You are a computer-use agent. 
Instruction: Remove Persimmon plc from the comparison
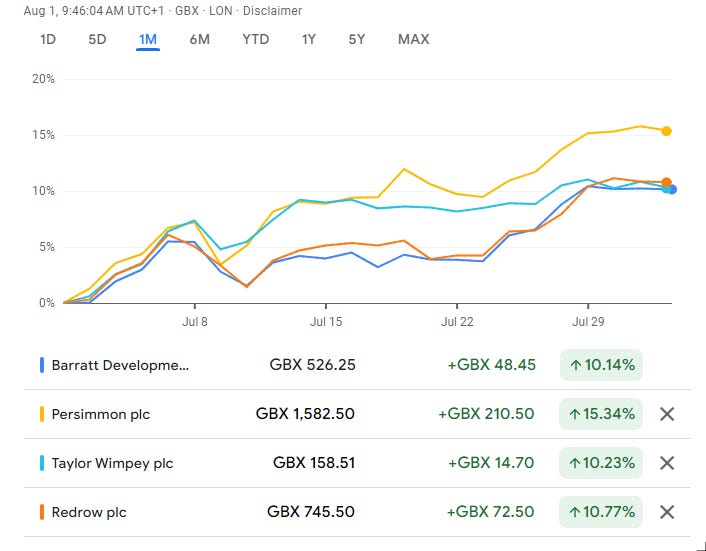(667, 414)
